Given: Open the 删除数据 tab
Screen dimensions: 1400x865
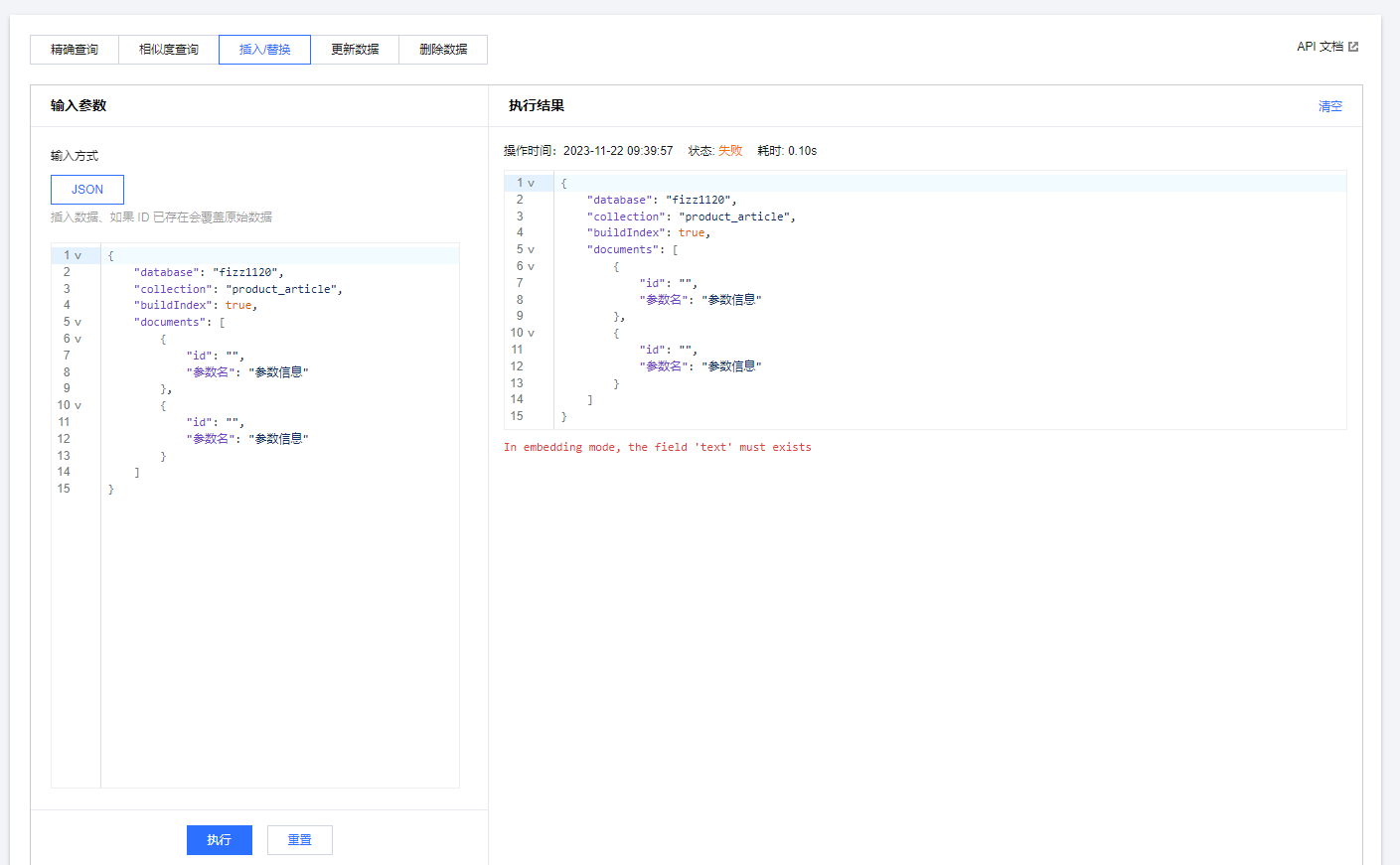Looking at the screenshot, I should click(x=443, y=50).
